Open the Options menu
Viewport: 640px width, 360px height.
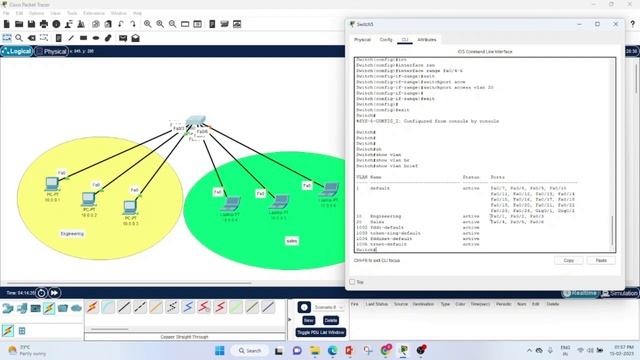[x=36, y=13]
